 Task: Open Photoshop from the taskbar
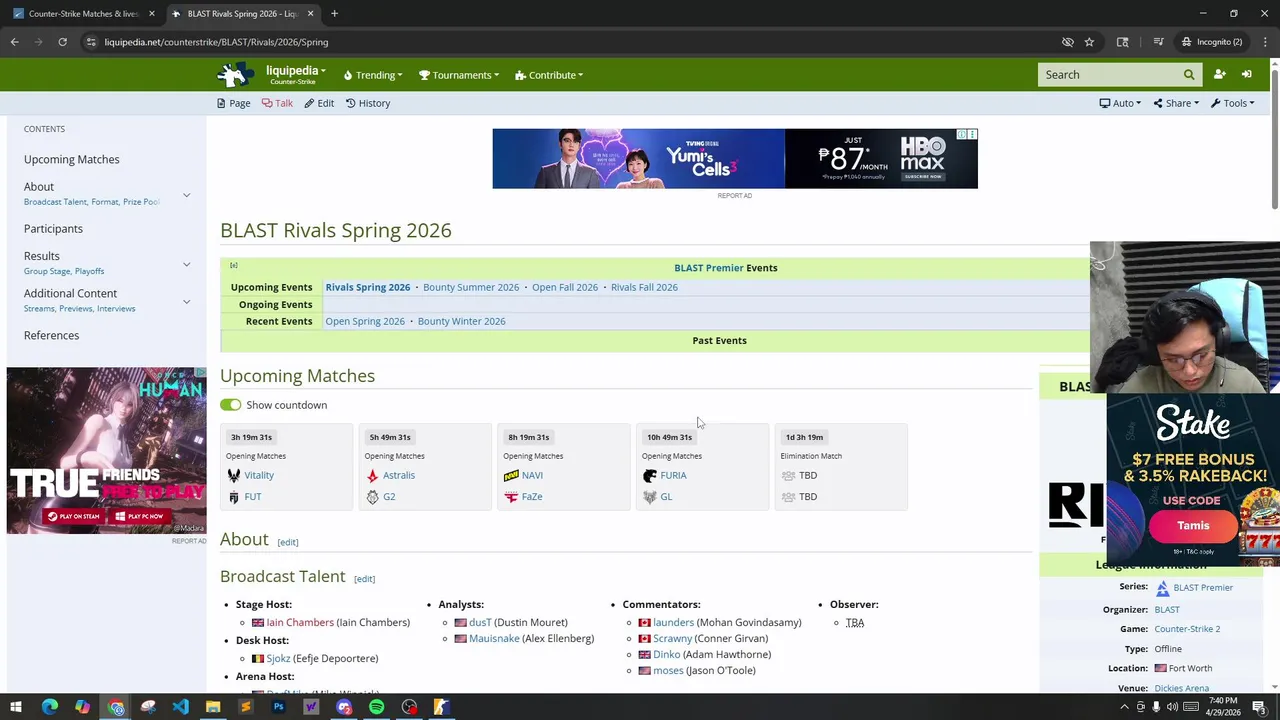point(278,707)
